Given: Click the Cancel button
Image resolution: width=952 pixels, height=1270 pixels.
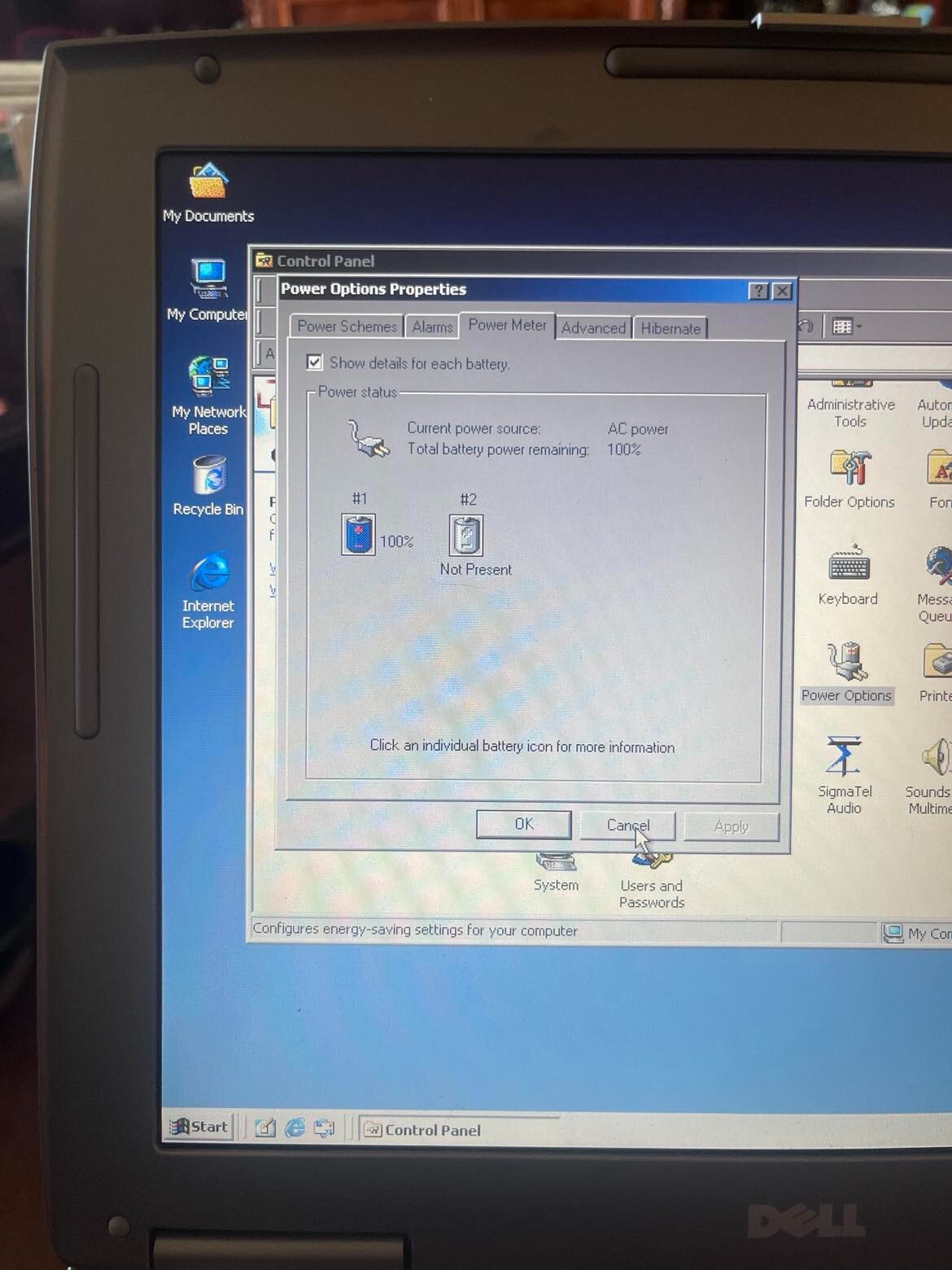Looking at the screenshot, I should coord(627,825).
